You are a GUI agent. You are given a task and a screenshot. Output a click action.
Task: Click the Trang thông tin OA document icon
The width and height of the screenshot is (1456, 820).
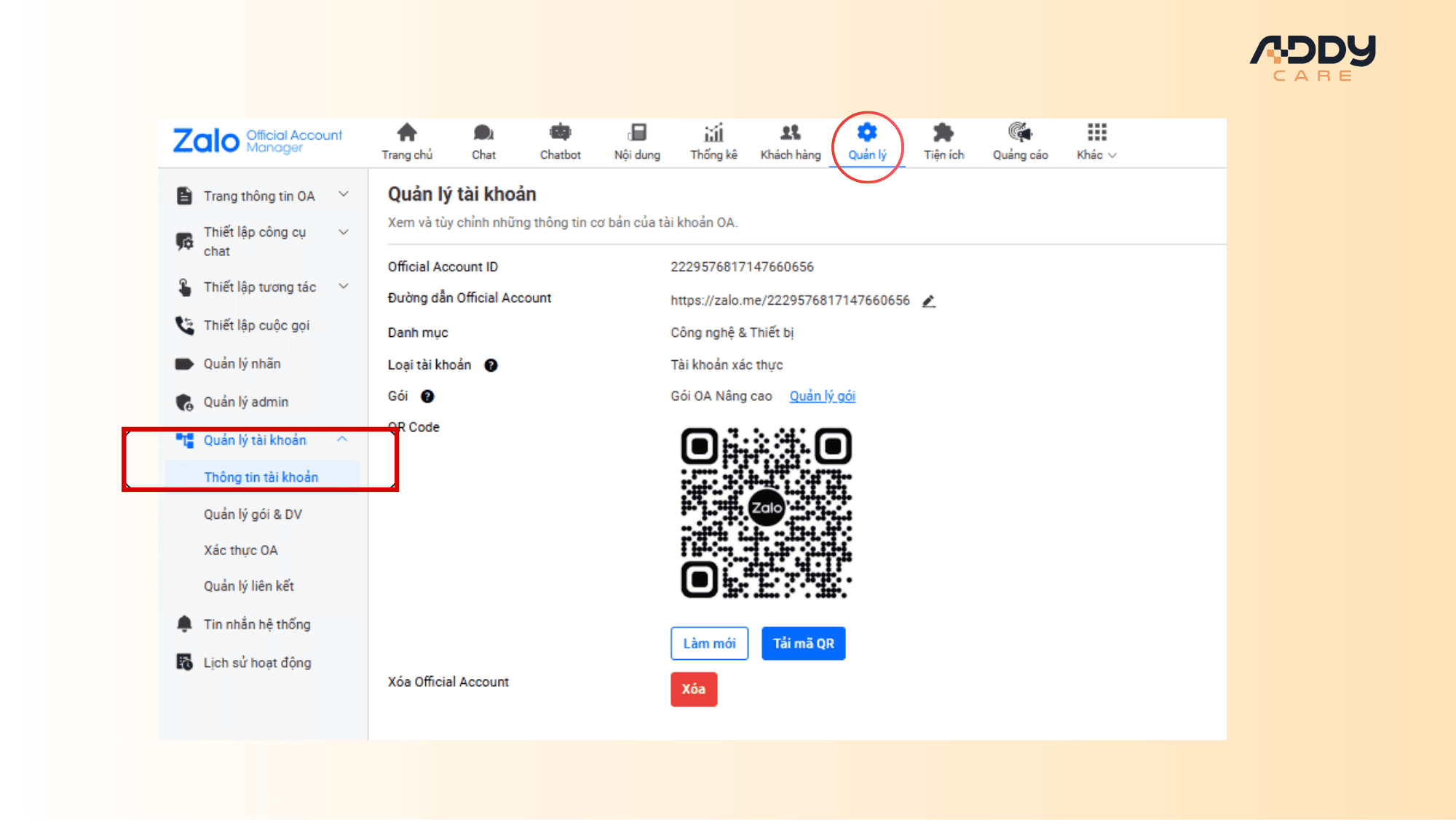tap(185, 196)
